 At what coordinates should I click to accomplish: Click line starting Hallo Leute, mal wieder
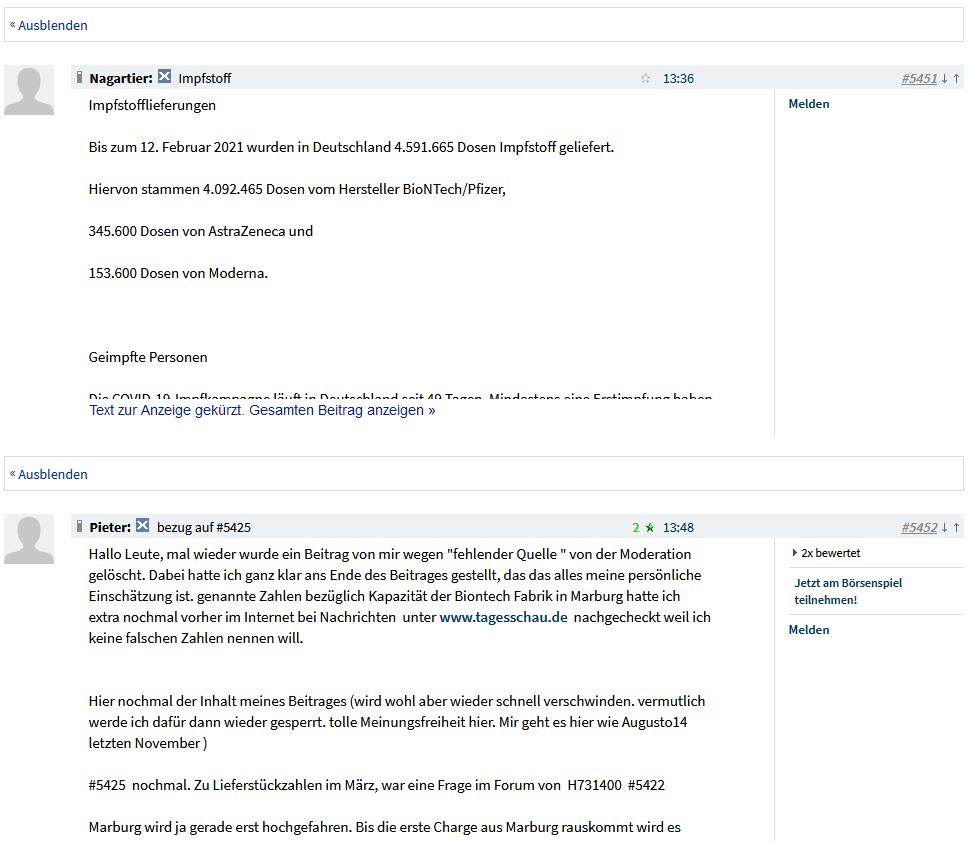390,554
